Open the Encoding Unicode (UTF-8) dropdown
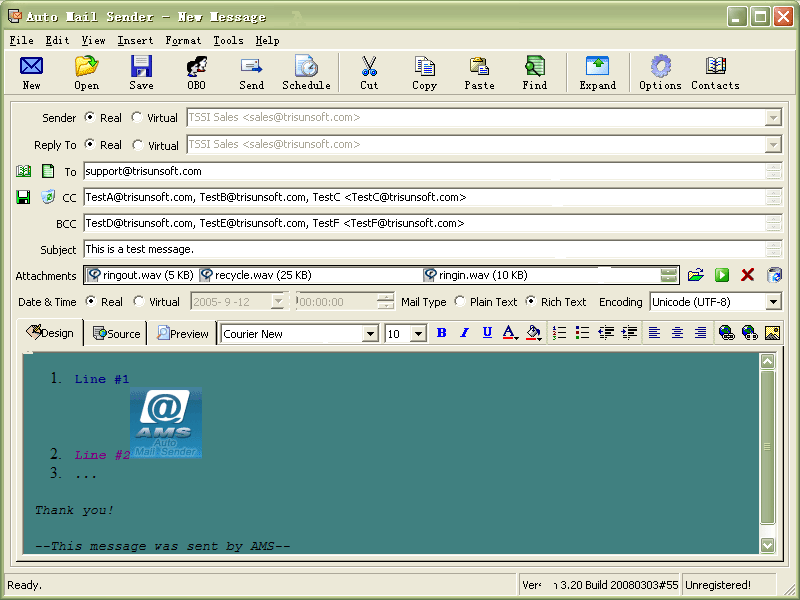Image resolution: width=800 pixels, height=600 pixels. (x=773, y=301)
